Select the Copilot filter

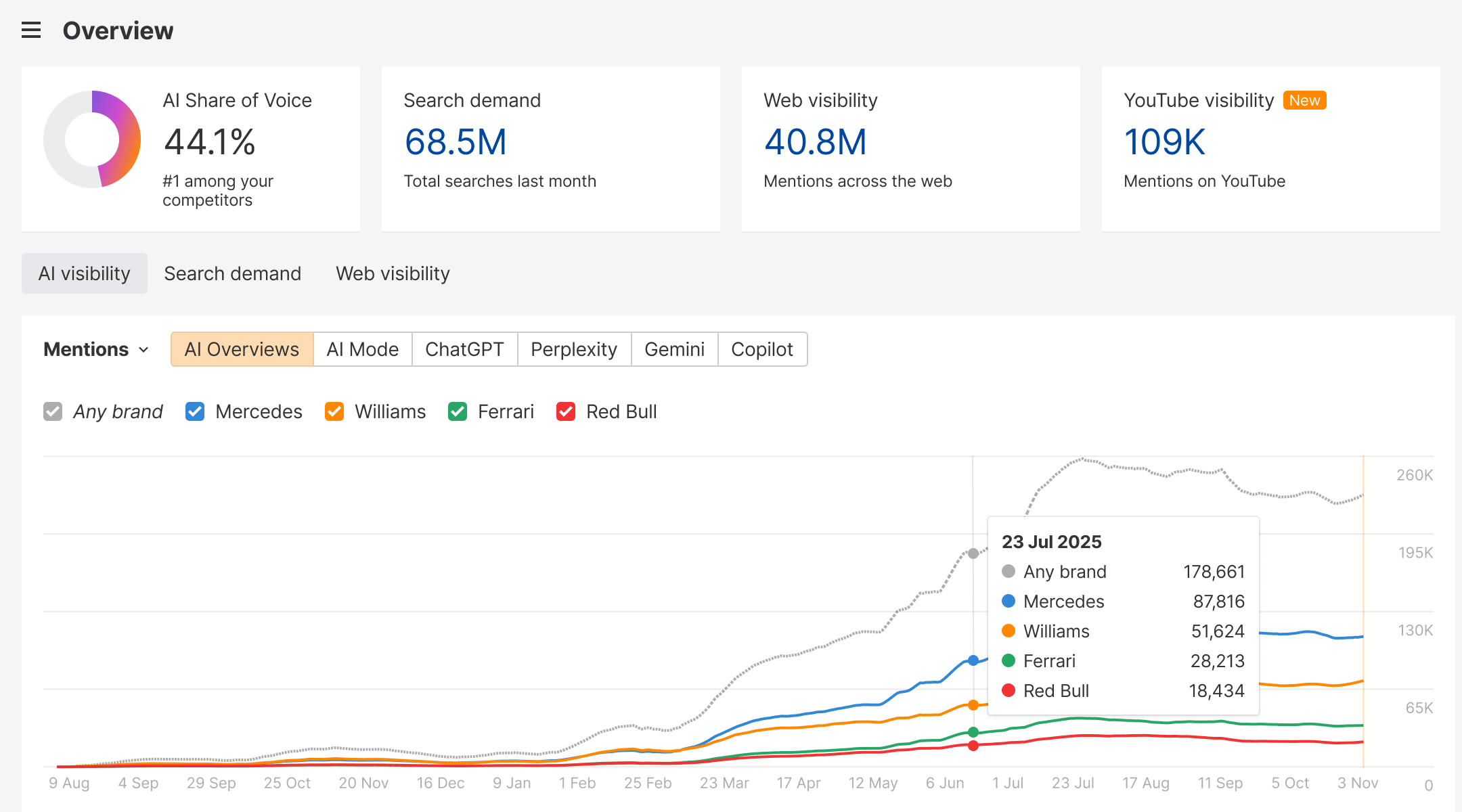pos(763,349)
